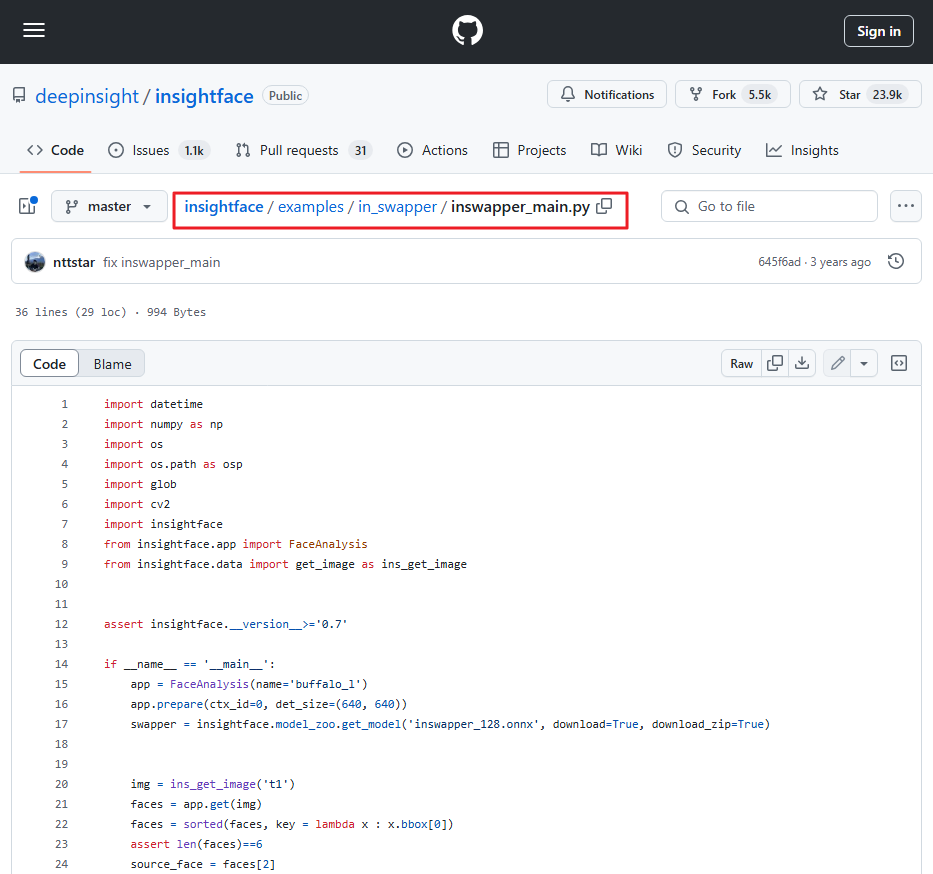Navigate to examples folder in breadcrumb

point(311,206)
